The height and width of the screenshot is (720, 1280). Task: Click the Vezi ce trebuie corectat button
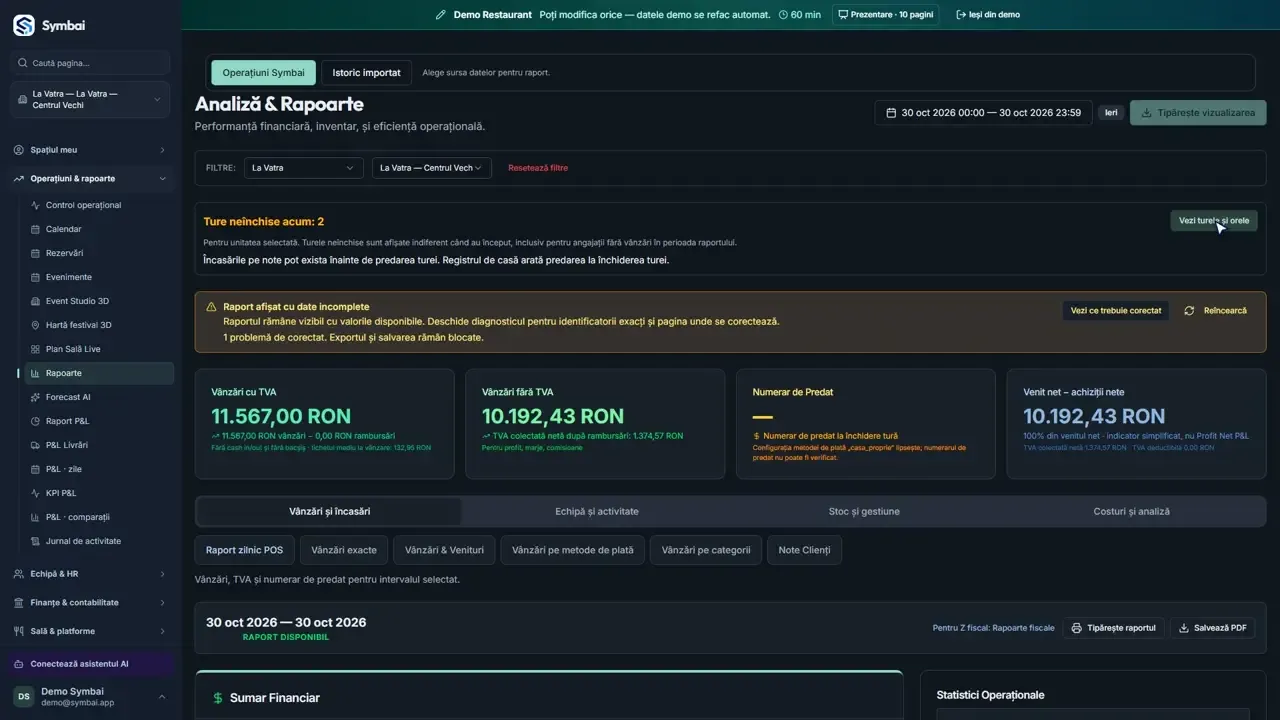(x=1116, y=311)
